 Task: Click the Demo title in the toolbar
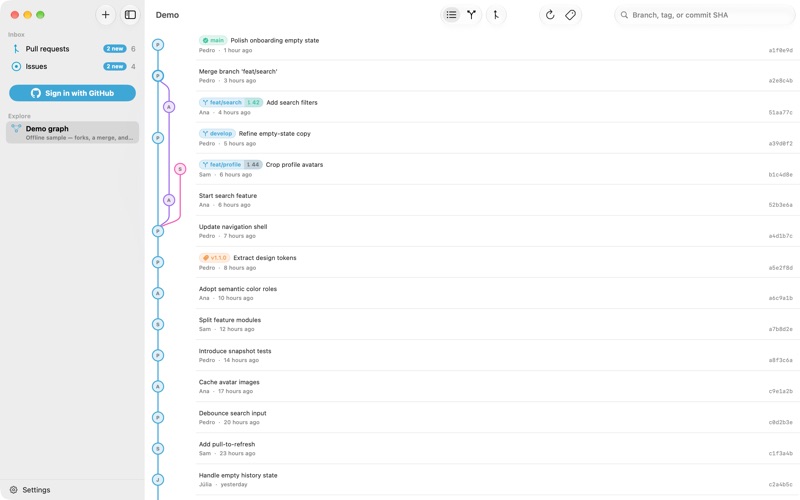(x=167, y=15)
